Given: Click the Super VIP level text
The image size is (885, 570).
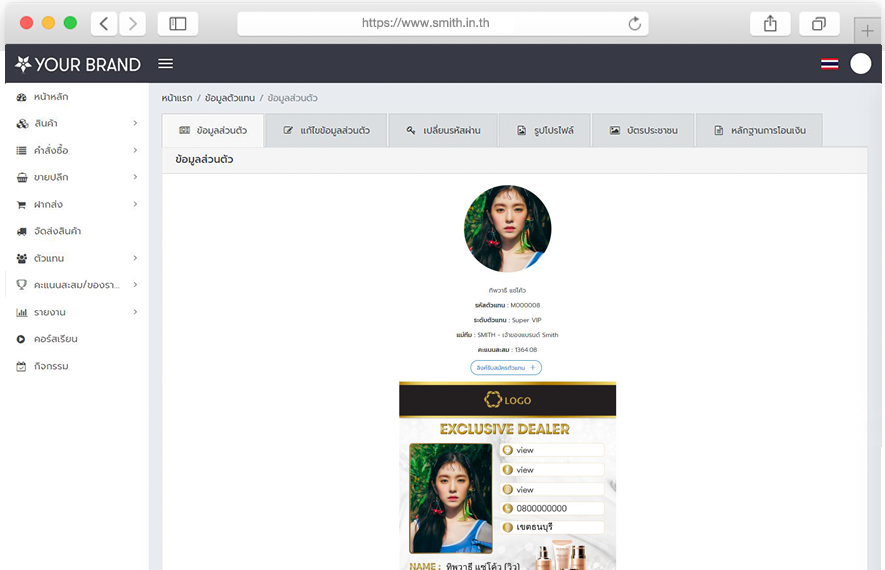Looking at the screenshot, I should (526, 320).
